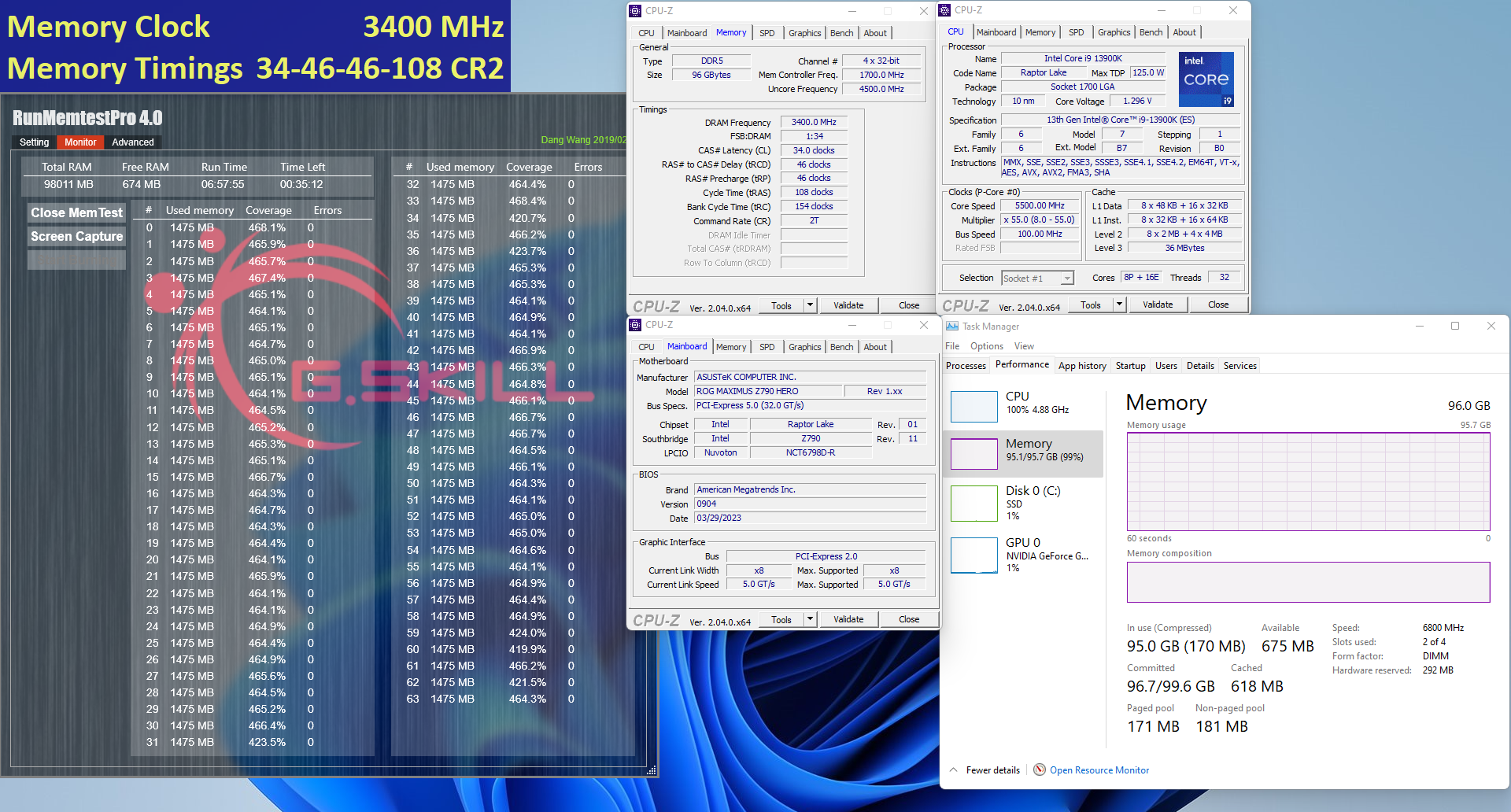This screenshot has height=812, width=1511.
Task: Select the GPU 0 performance graph thumbnail
Action: pos(973,555)
